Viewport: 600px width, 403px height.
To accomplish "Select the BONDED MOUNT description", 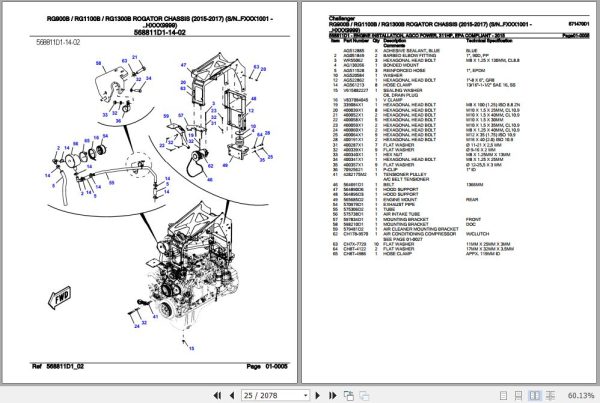I will coord(401,65).
